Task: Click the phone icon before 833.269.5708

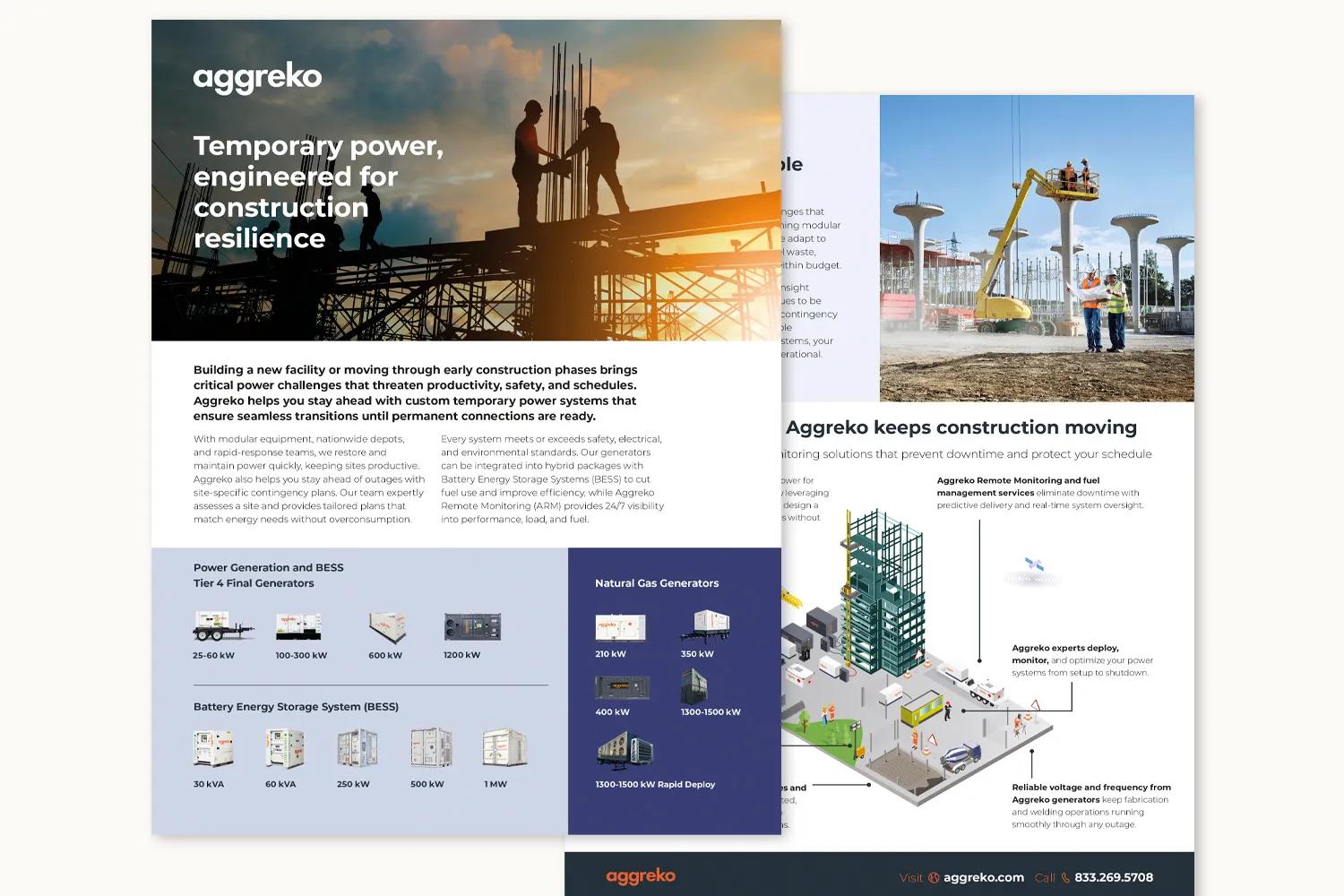Action: click(1065, 878)
